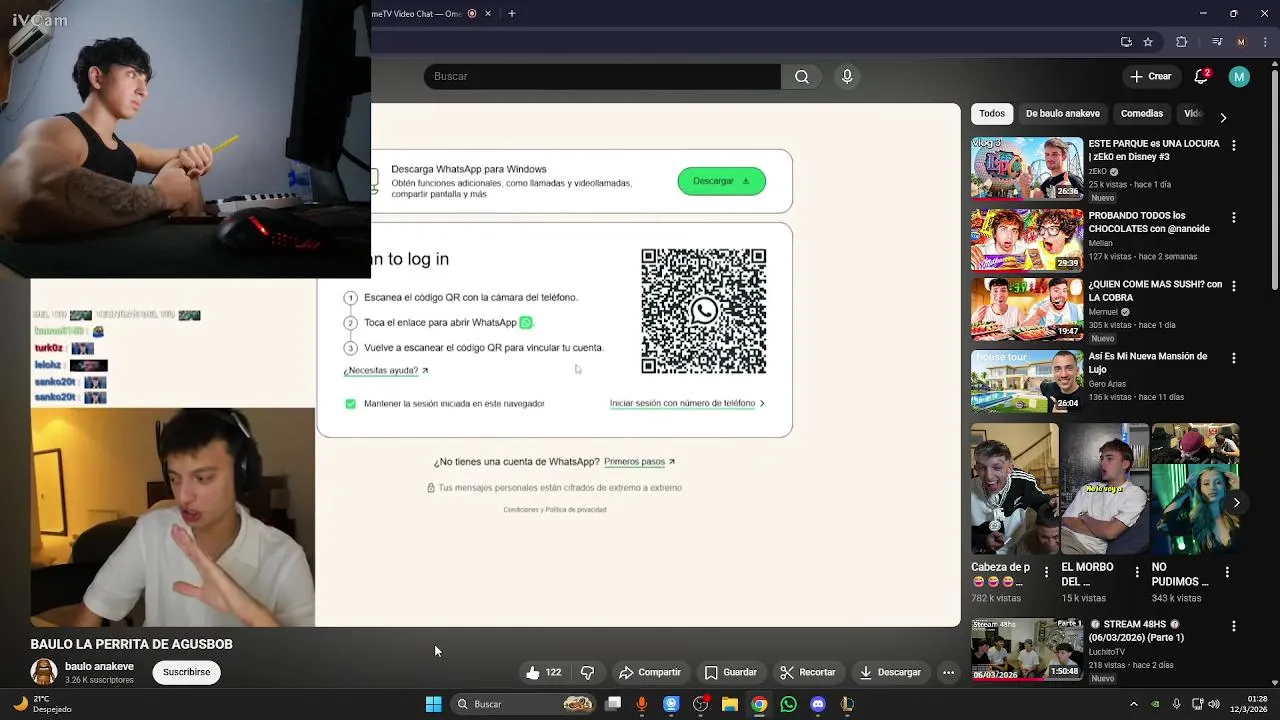Click 'Condiciones y Política de privacidad' text

click(x=554, y=510)
